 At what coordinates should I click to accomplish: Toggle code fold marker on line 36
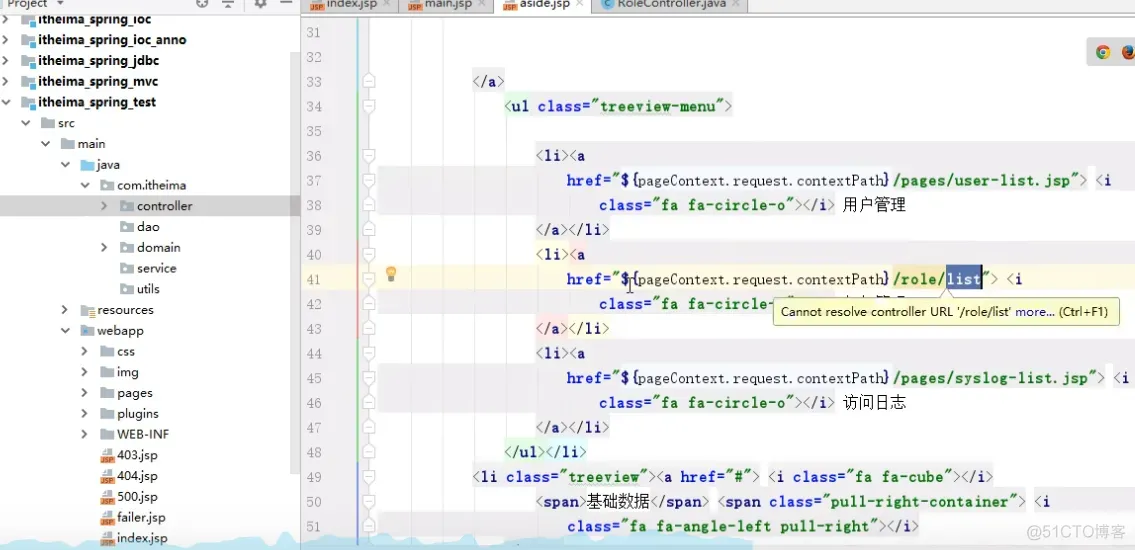[369, 156]
